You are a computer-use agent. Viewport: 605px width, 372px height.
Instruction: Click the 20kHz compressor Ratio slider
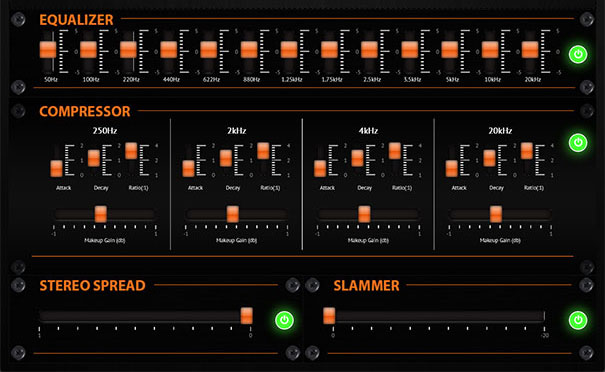click(x=527, y=151)
